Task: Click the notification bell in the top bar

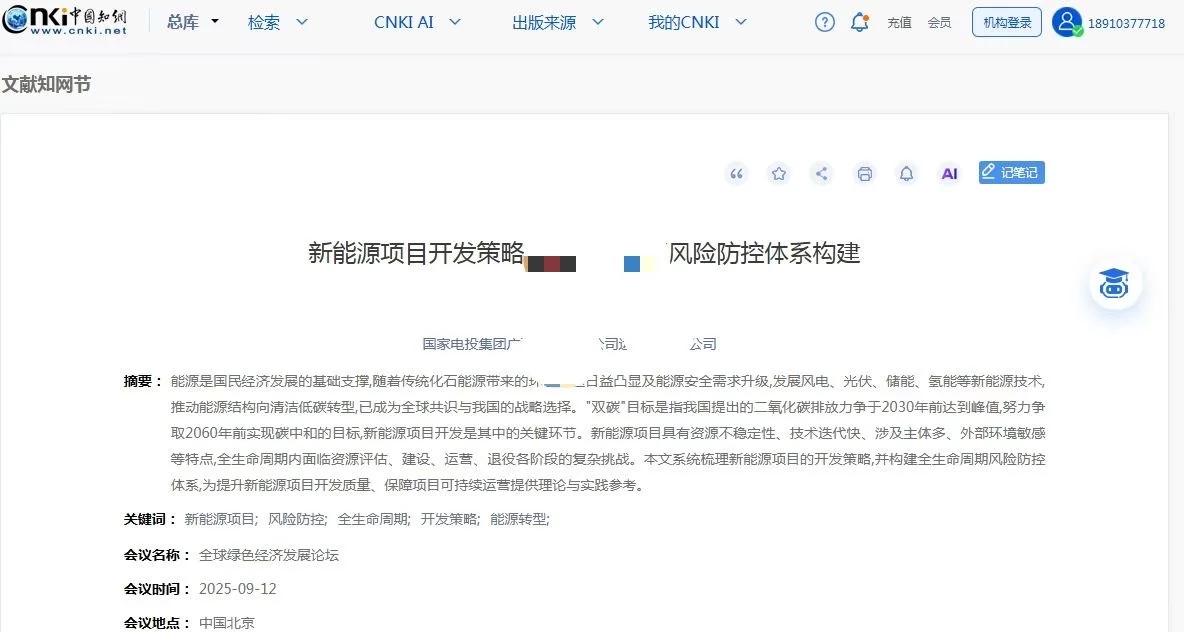Action: [x=859, y=21]
